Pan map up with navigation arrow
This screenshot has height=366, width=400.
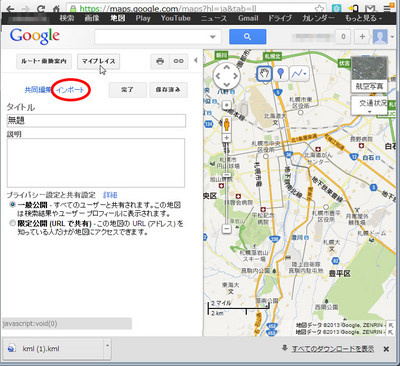point(226,68)
